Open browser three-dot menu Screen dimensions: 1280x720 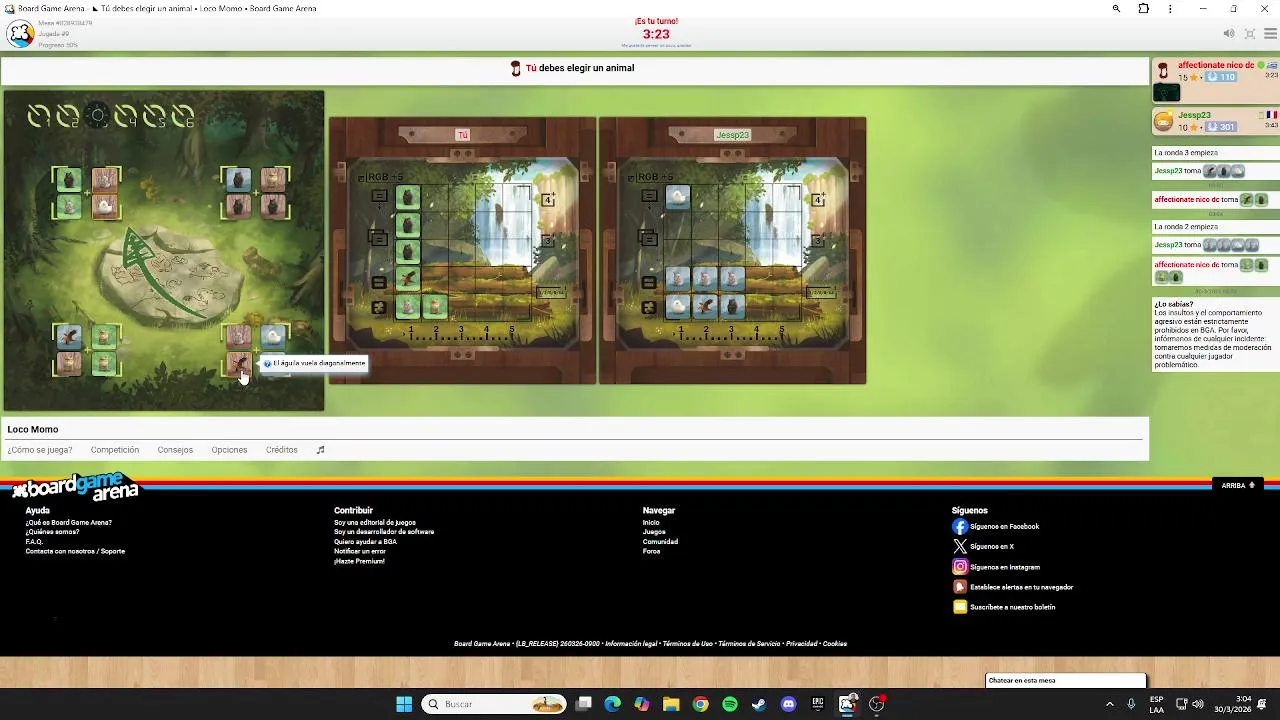pyautogui.click(x=1170, y=8)
